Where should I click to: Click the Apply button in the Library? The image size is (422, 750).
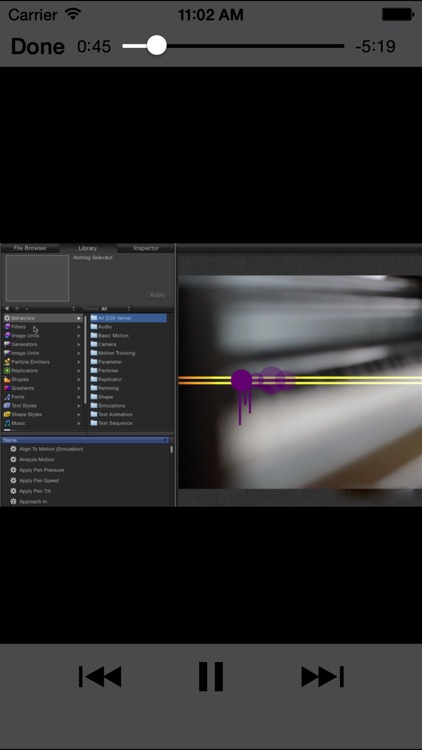[x=157, y=295]
